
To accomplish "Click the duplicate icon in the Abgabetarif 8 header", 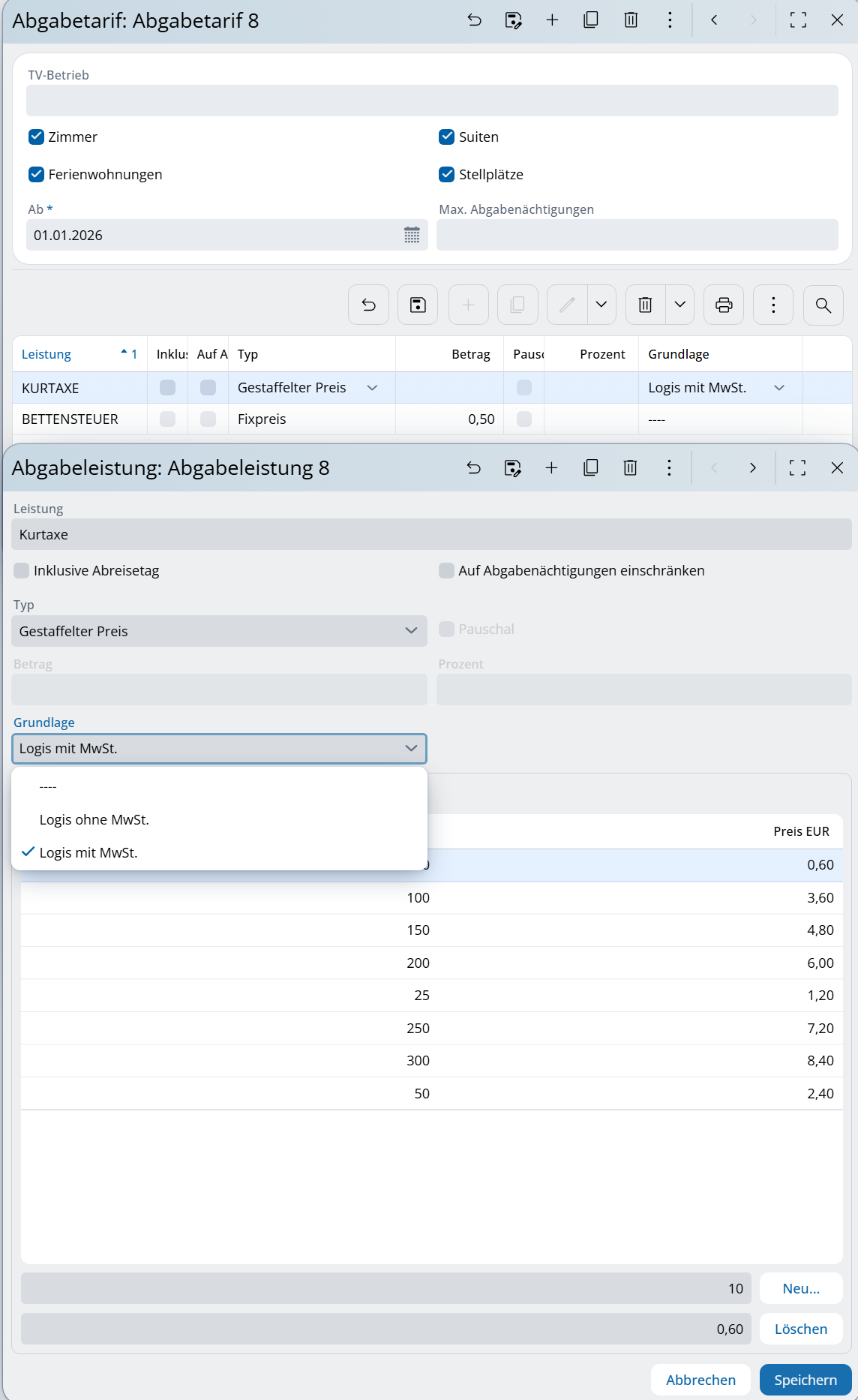I will tap(591, 20).
